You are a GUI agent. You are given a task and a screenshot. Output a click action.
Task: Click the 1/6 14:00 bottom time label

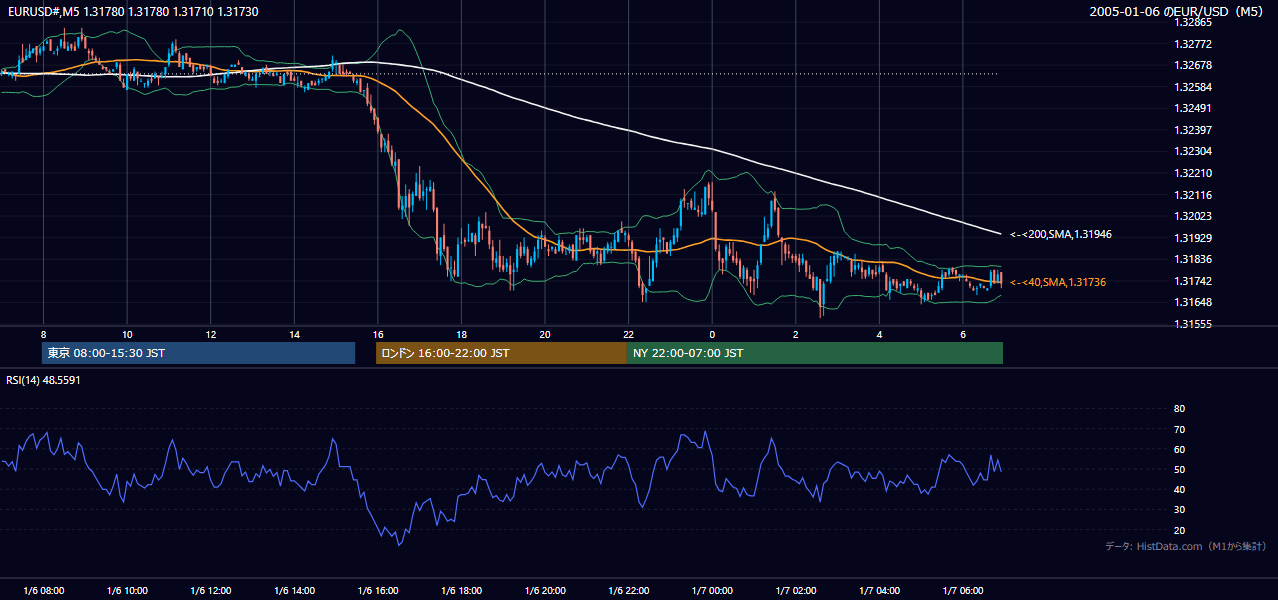tap(294, 591)
